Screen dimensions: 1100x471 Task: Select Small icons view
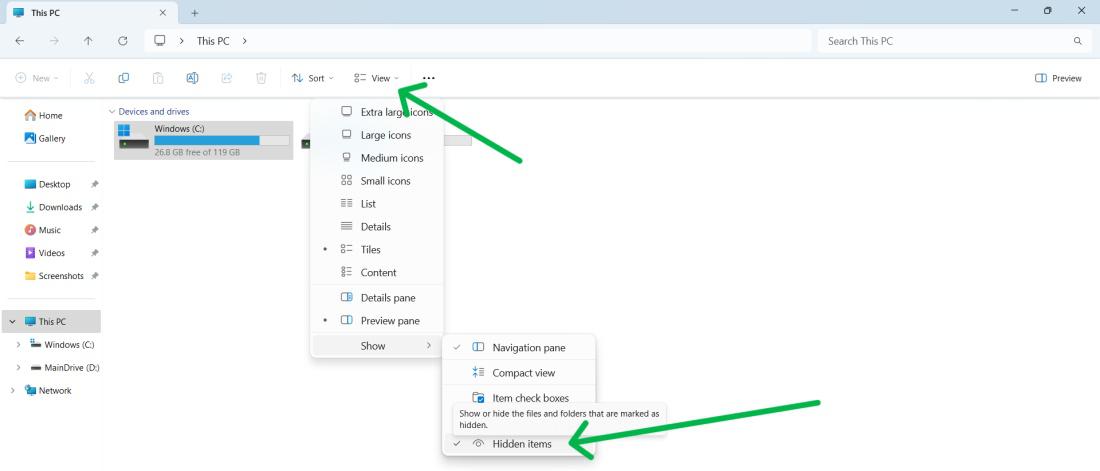[x=377, y=180]
